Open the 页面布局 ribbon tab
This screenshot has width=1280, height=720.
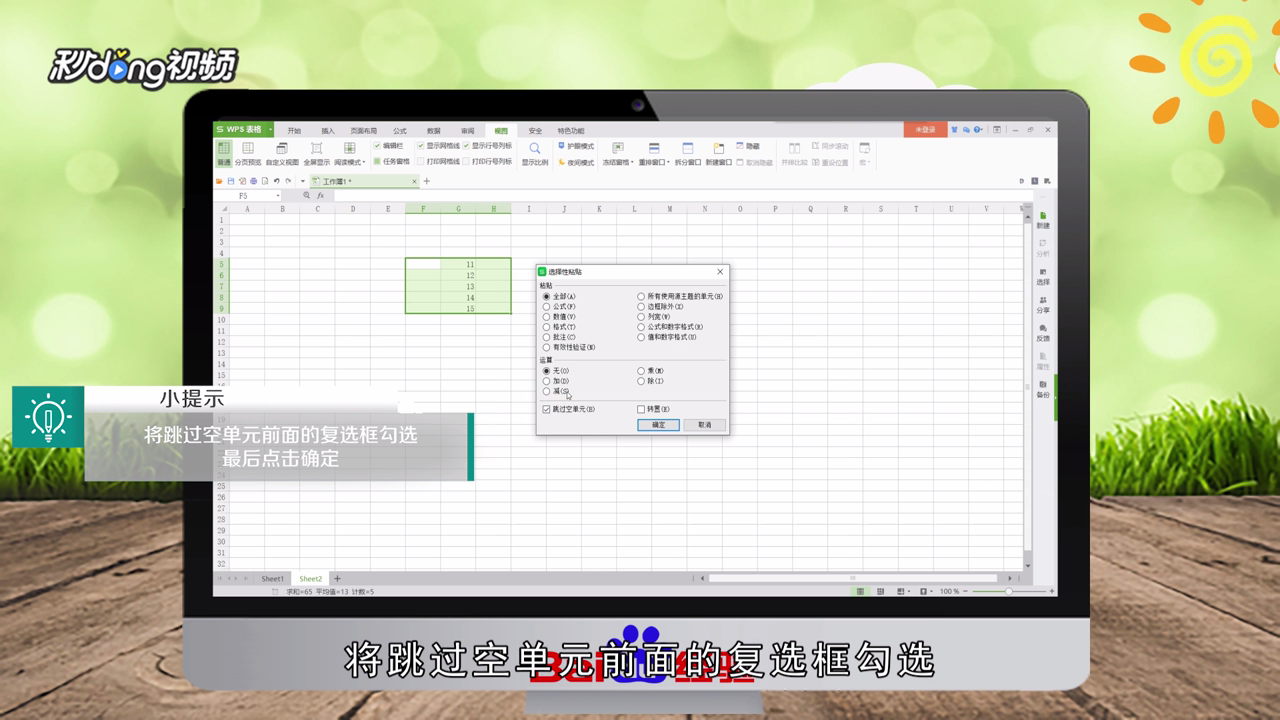click(364, 131)
